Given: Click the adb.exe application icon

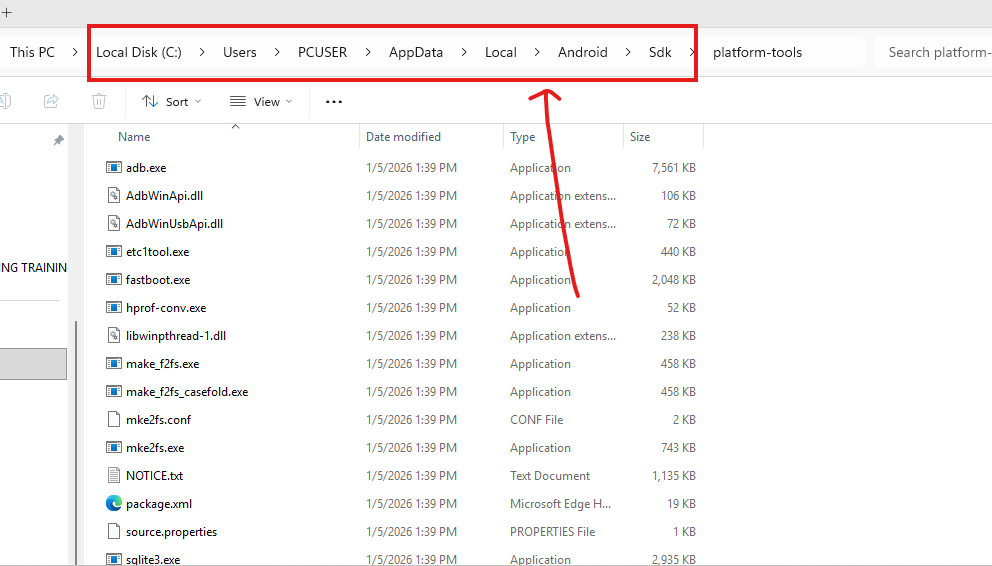Looking at the screenshot, I should [113, 168].
